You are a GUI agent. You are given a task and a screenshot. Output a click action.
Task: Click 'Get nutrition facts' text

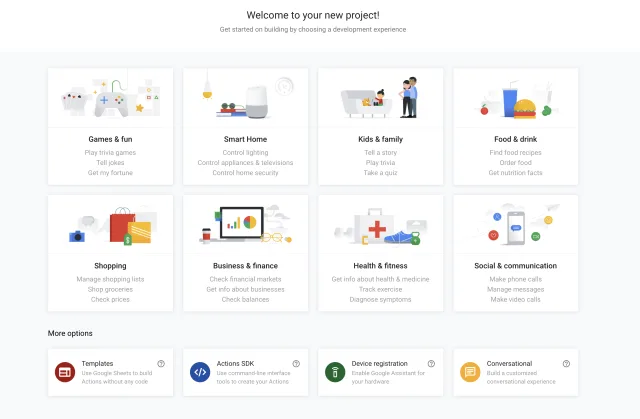516,173
